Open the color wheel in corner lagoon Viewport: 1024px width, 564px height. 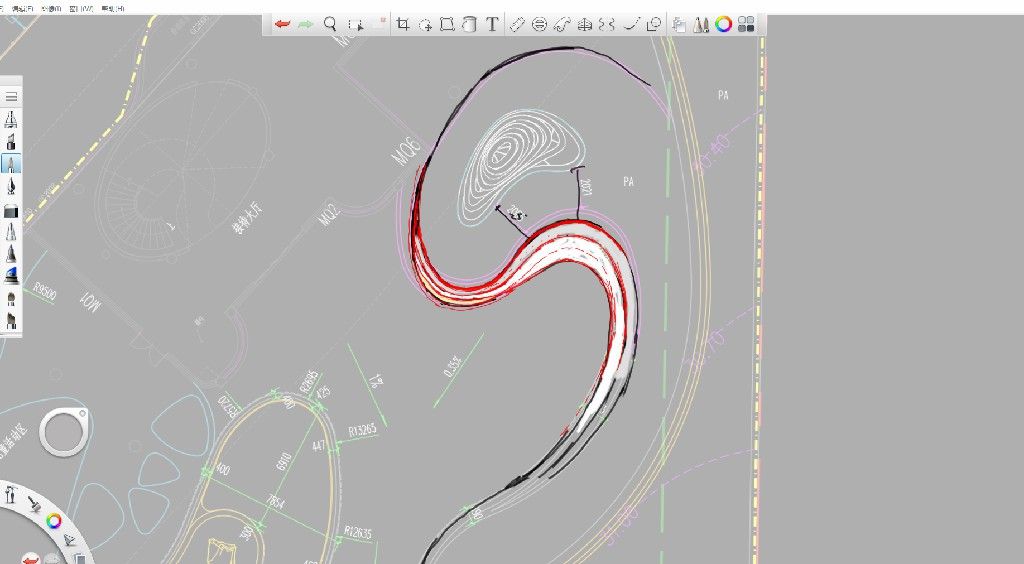click(54, 521)
